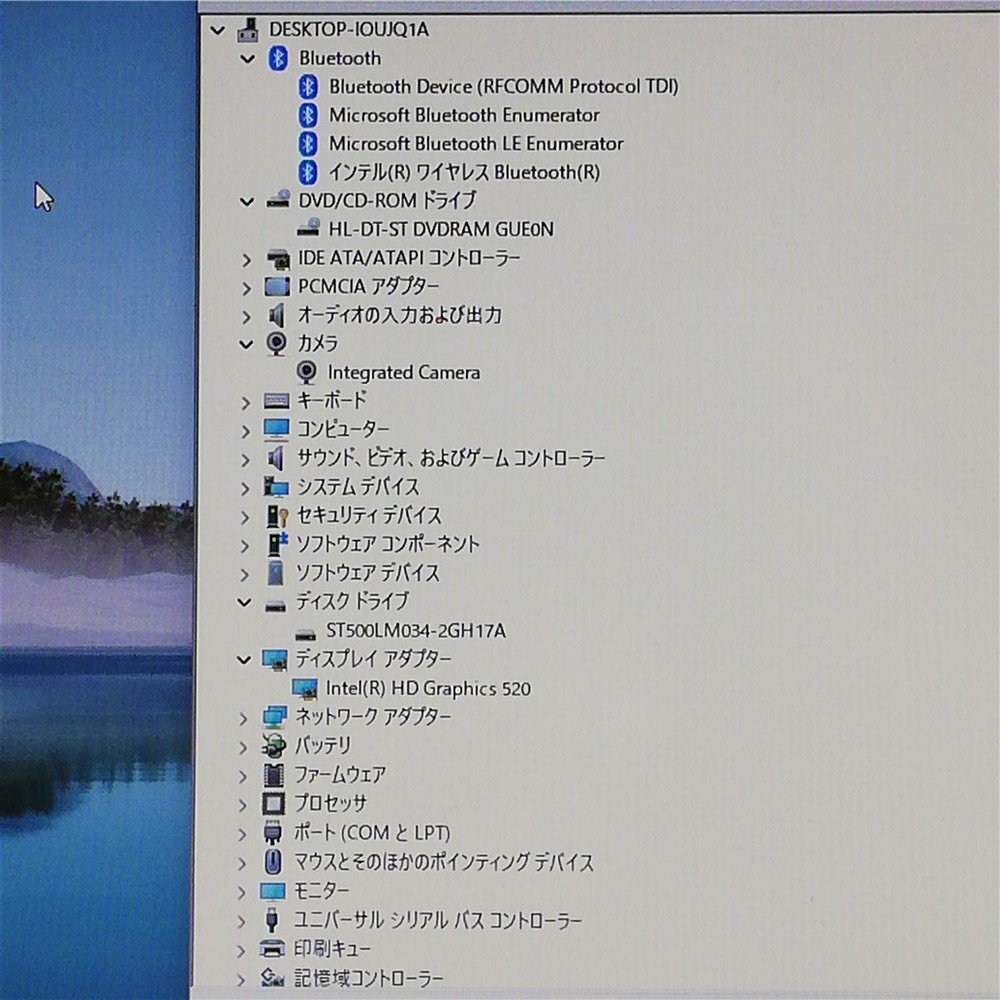Collapse the DESKTOP-IOUJQ1A root node
The height and width of the screenshot is (1000, 1000).
217,30
